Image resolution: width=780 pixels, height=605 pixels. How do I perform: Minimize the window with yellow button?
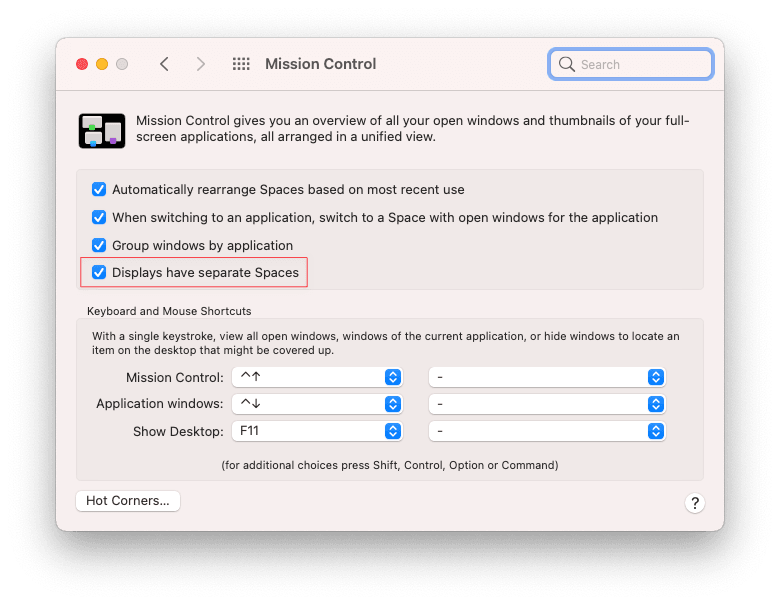(x=102, y=64)
